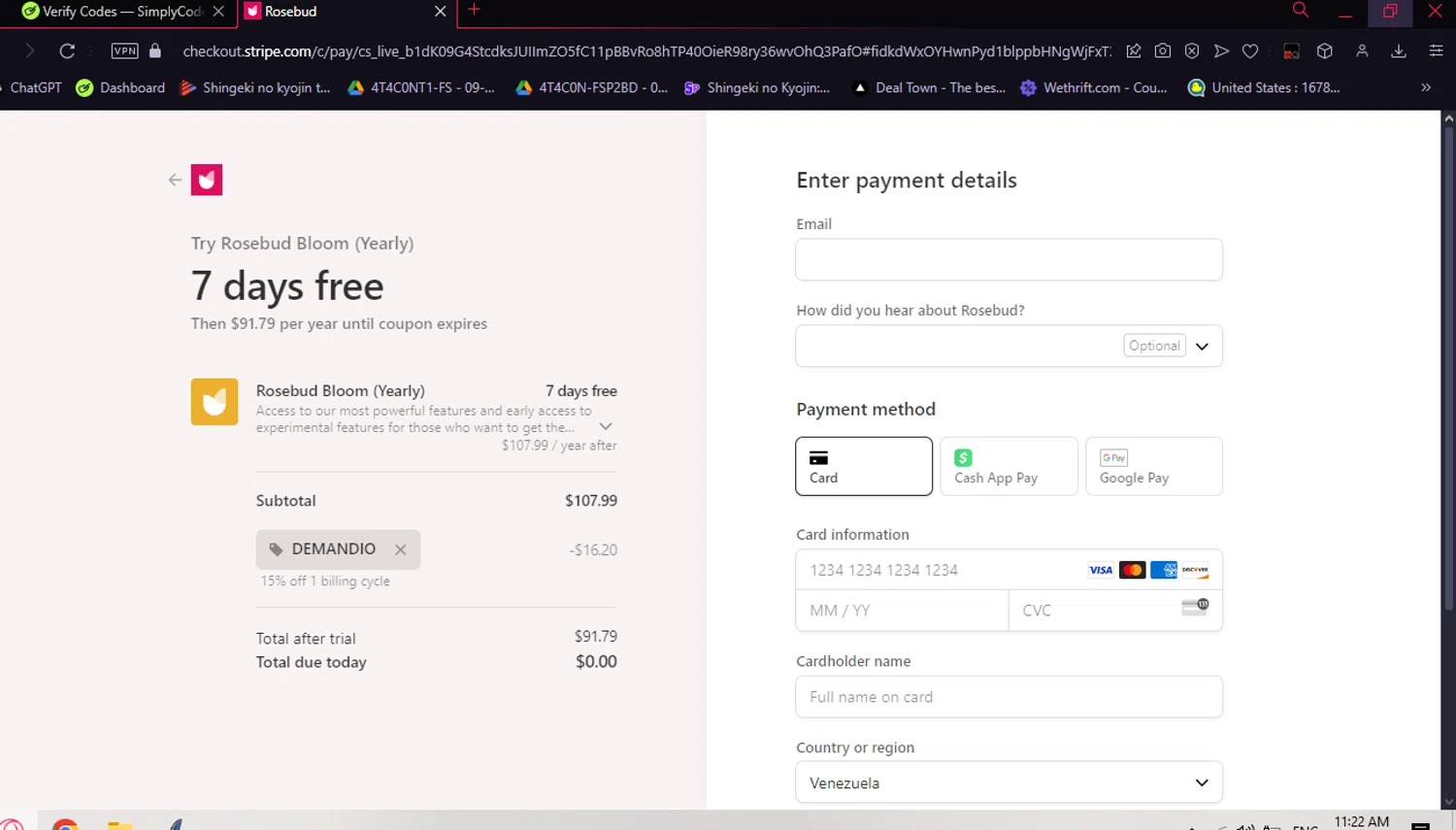Open the Deal Town bookmark

[929, 87]
